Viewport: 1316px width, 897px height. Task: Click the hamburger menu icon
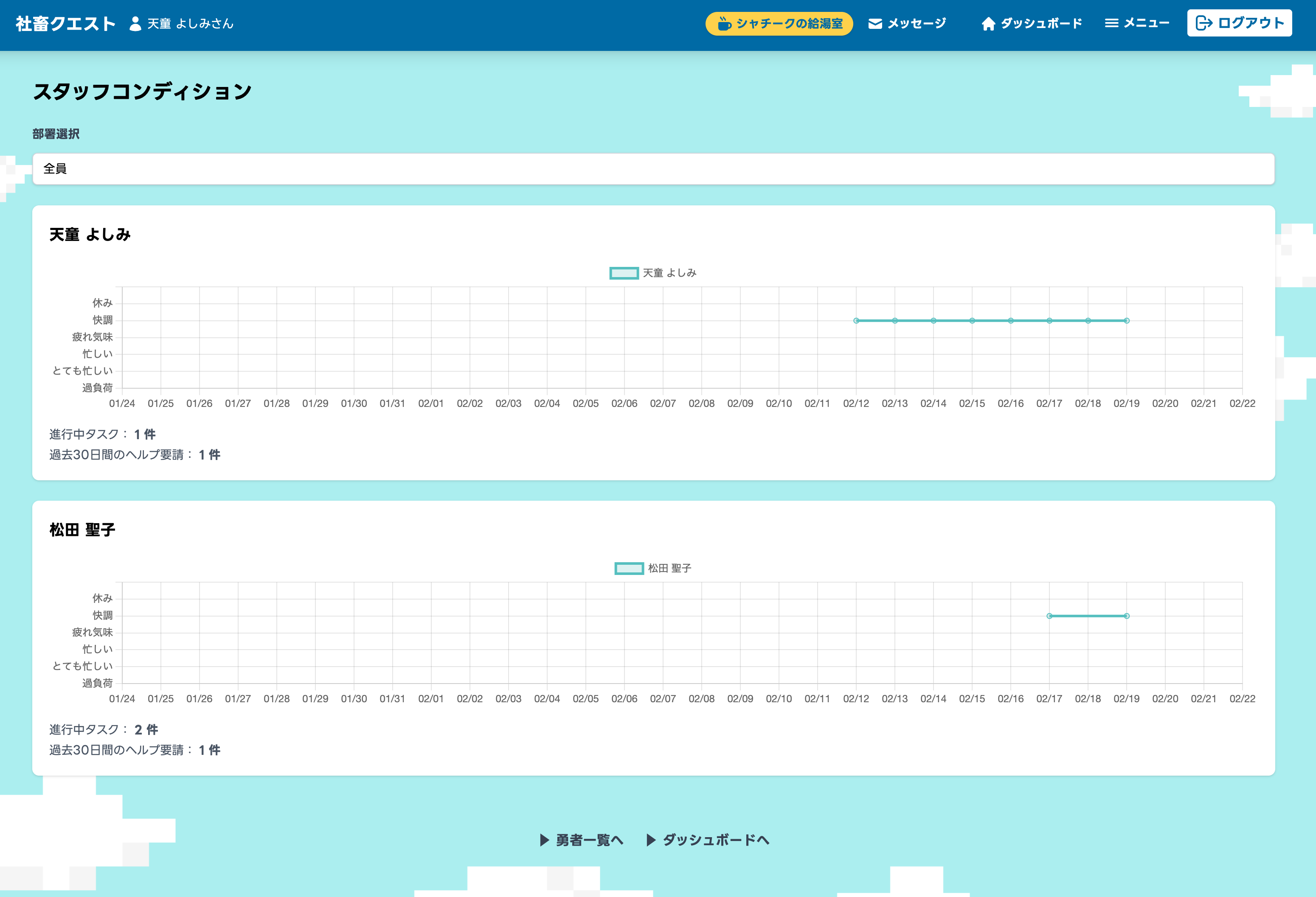[1111, 23]
